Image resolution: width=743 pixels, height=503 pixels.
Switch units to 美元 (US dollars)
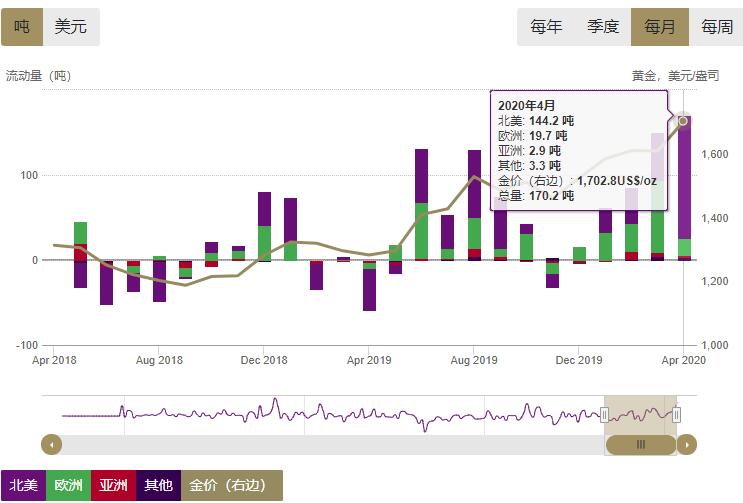(x=71, y=27)
